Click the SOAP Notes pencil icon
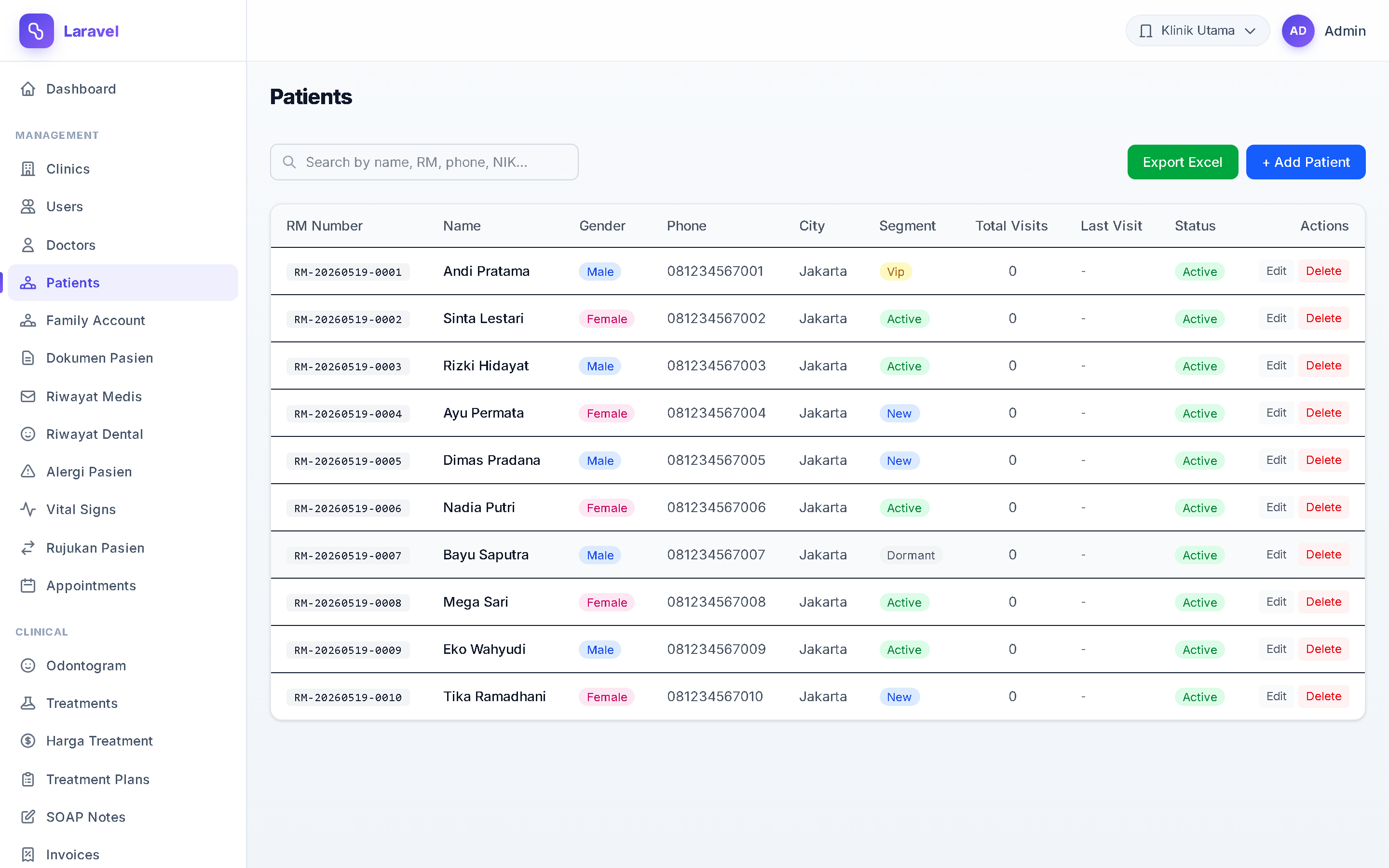 [28, 817]
